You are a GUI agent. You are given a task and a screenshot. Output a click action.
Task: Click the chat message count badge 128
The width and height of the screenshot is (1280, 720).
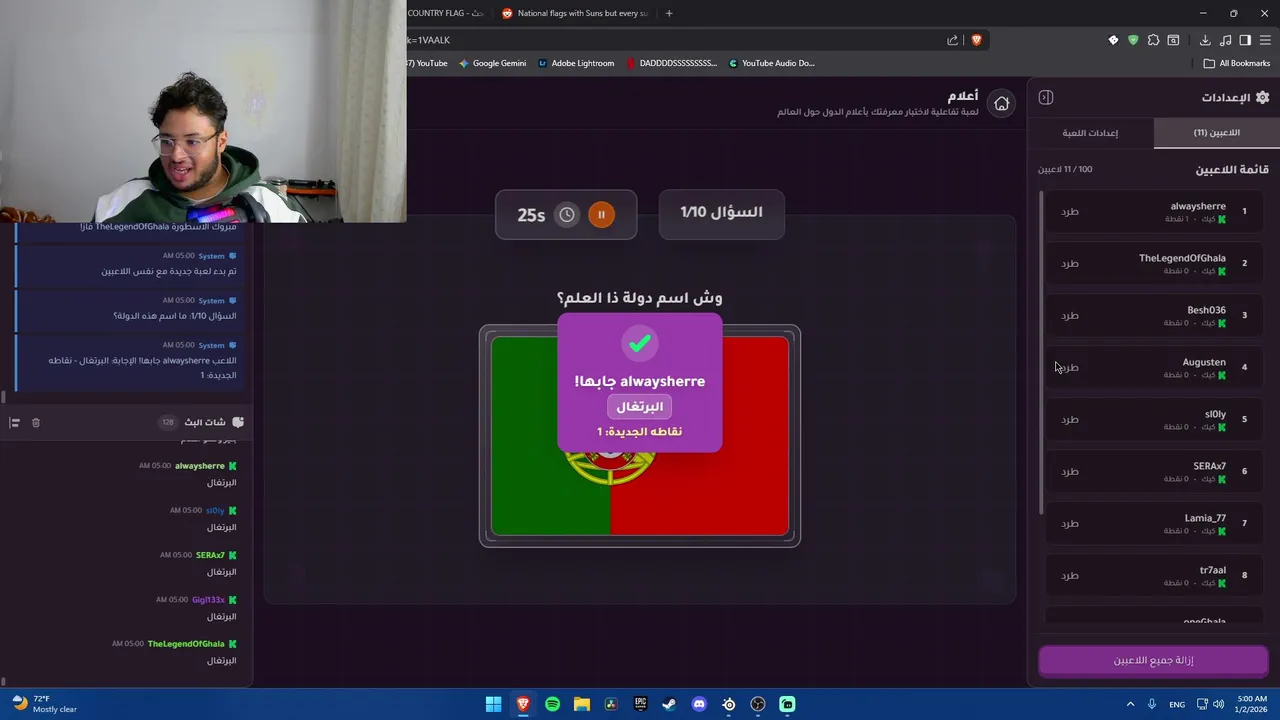pos(167,422)
